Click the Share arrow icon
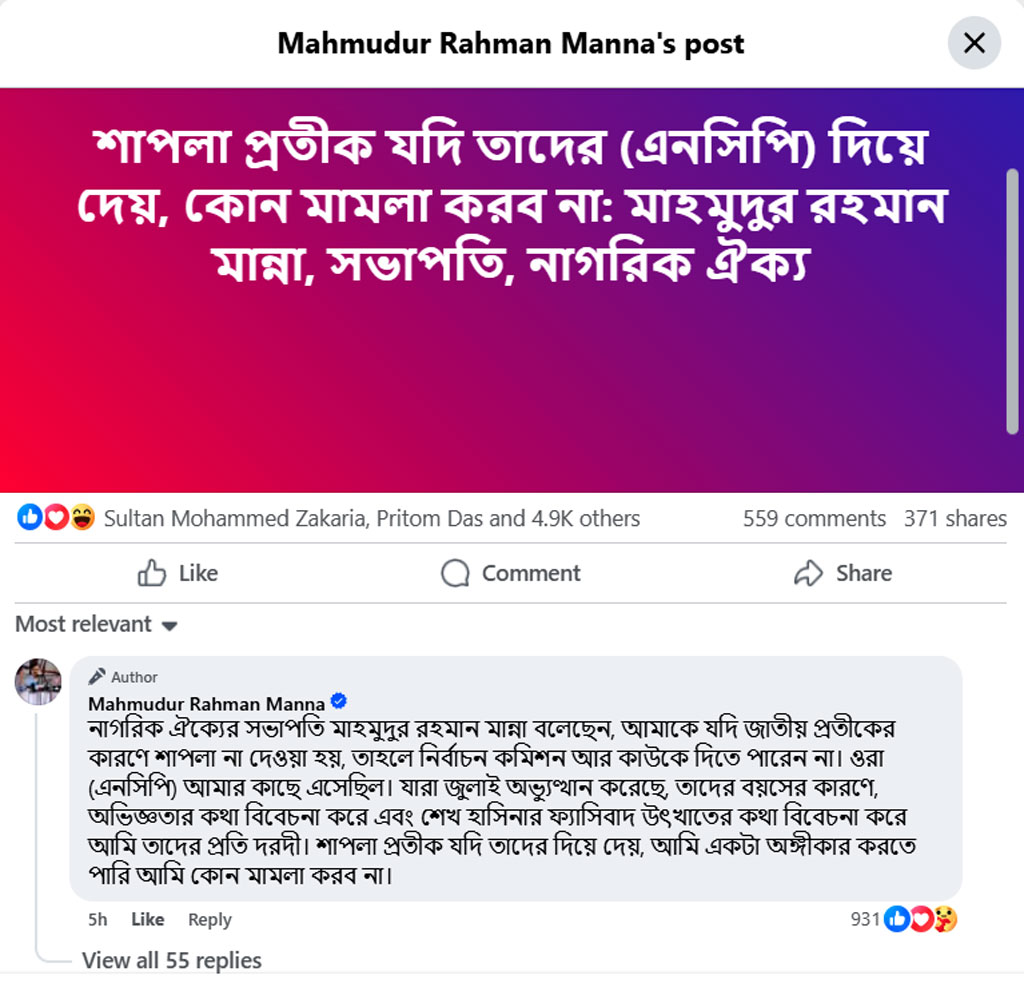Viewport: 1024px width, 987px height. [x=807, y=573]
